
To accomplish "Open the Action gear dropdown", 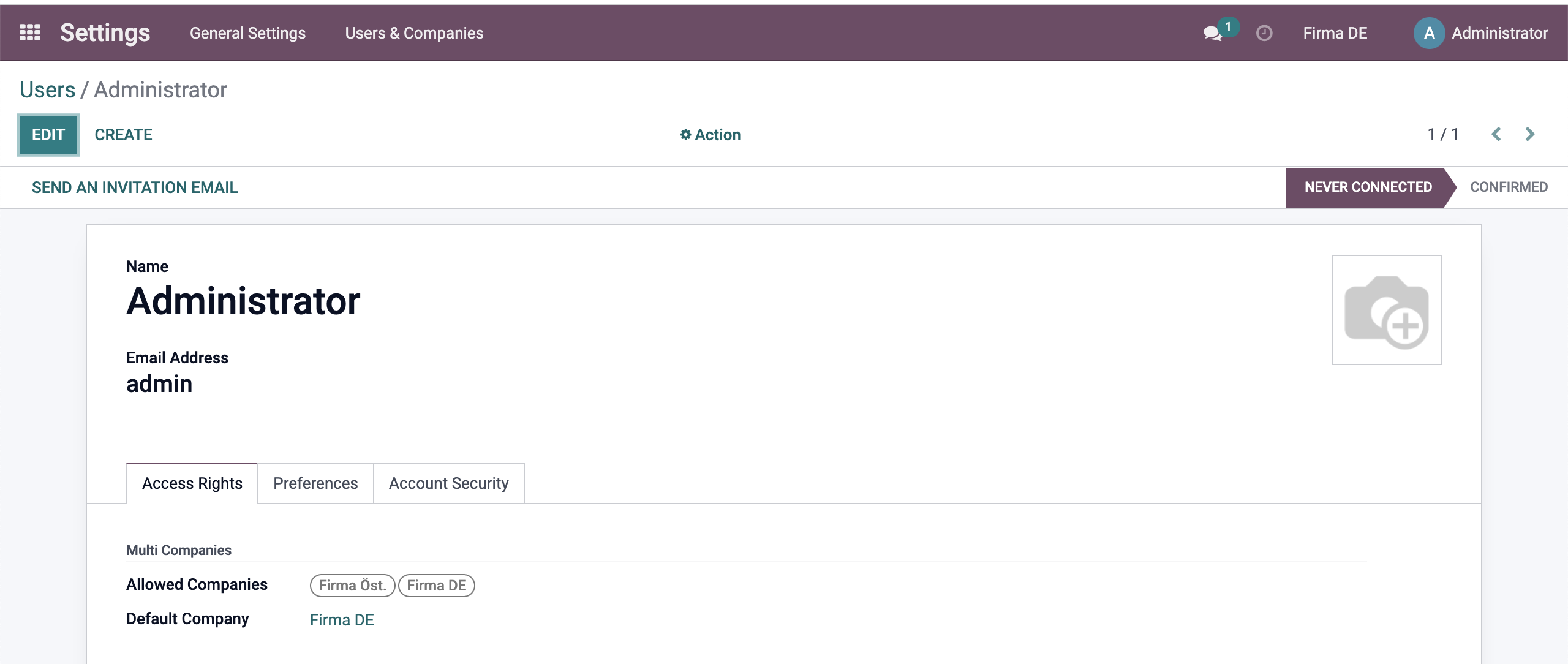I will pos(710,135).
